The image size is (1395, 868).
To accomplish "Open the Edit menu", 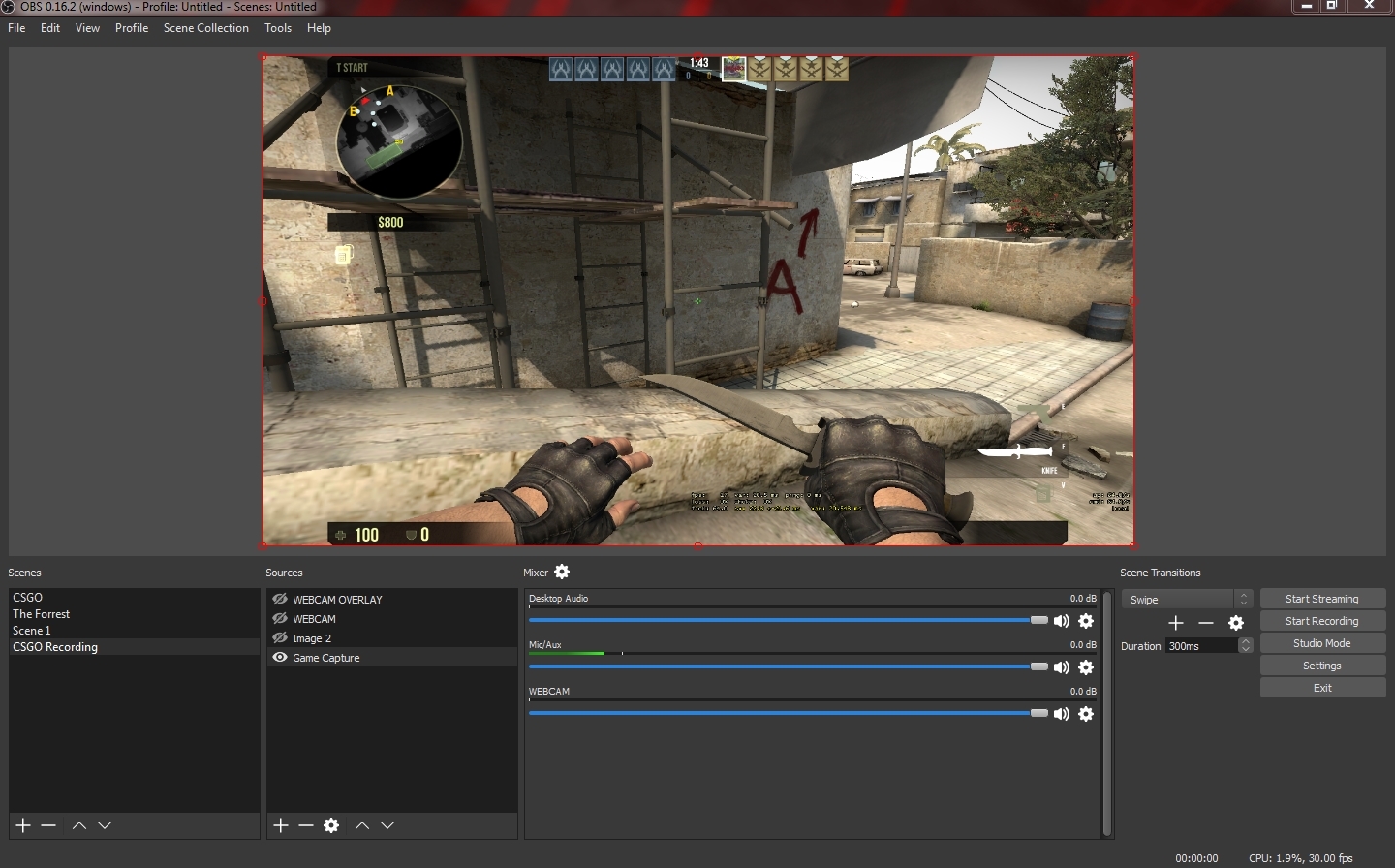I will (x=50, y=28).
